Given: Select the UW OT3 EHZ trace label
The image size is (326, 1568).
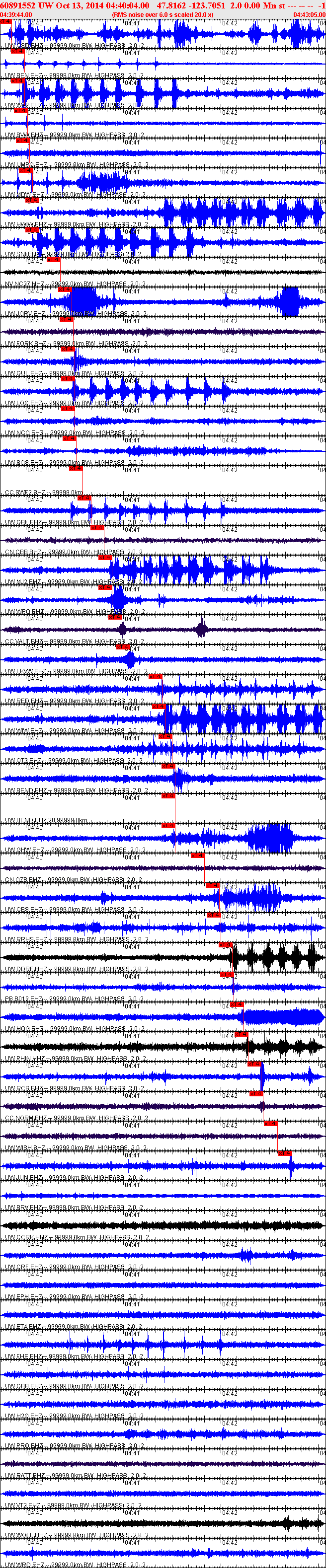Looking at the screenshot, I should pyautogui.click(x=75, y=762).
